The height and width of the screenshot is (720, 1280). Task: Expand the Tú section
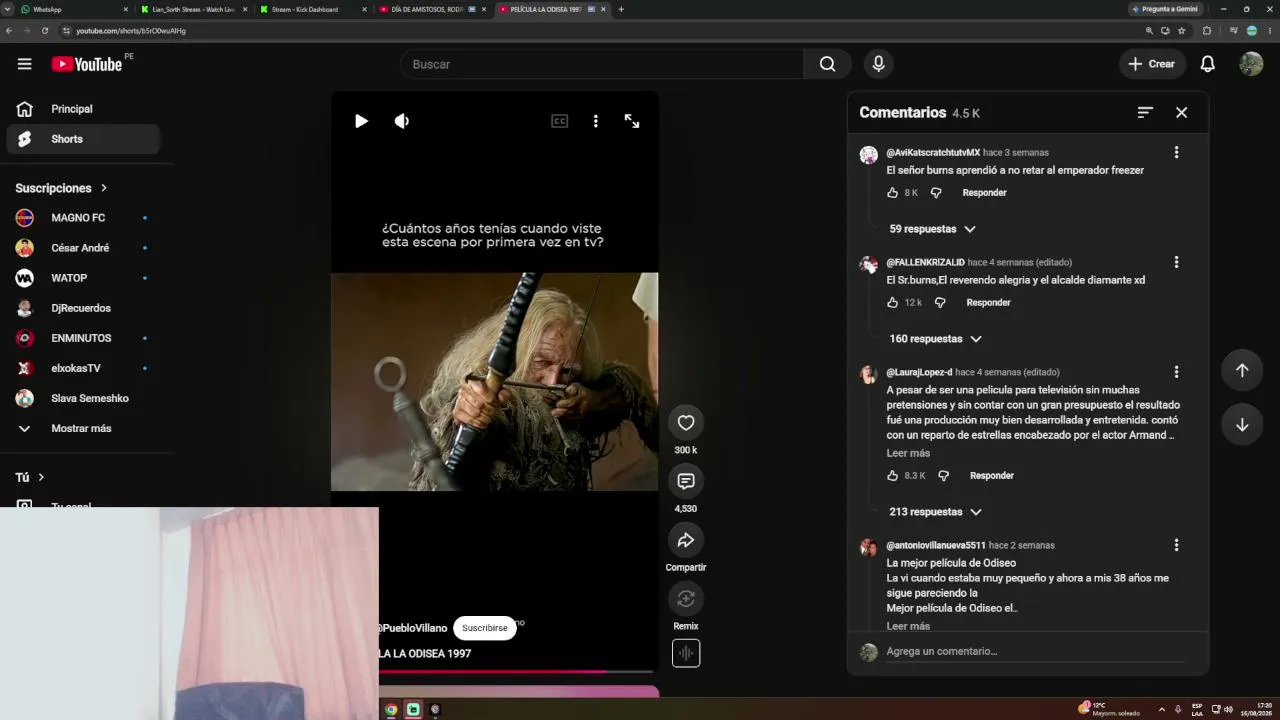pyautogui.click(x=30, y=477)
